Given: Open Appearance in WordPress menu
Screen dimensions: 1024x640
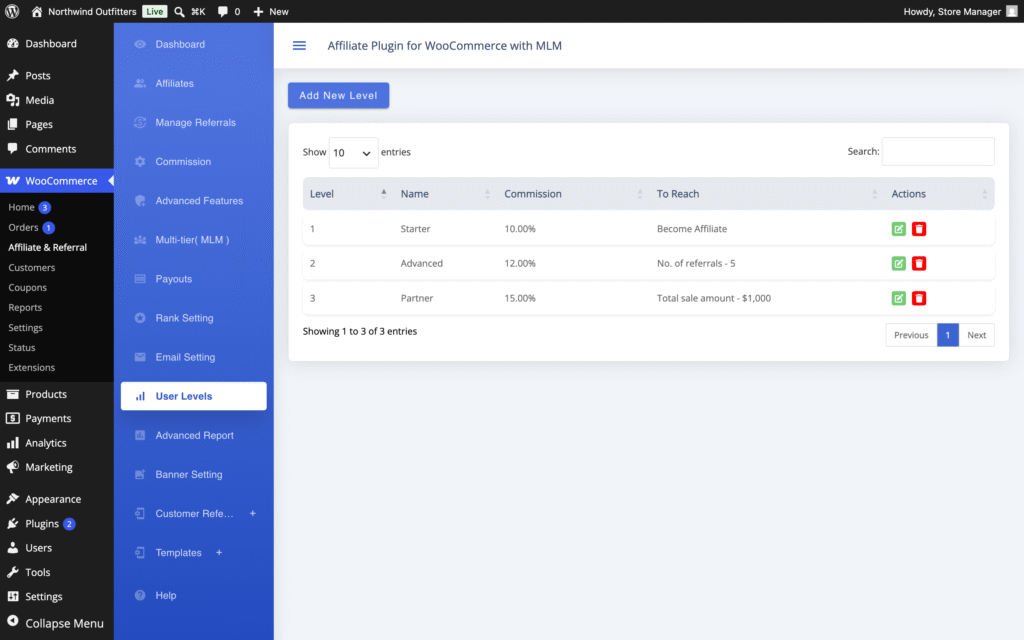Looking at the screenshot, I should click(x=57, y=499).
